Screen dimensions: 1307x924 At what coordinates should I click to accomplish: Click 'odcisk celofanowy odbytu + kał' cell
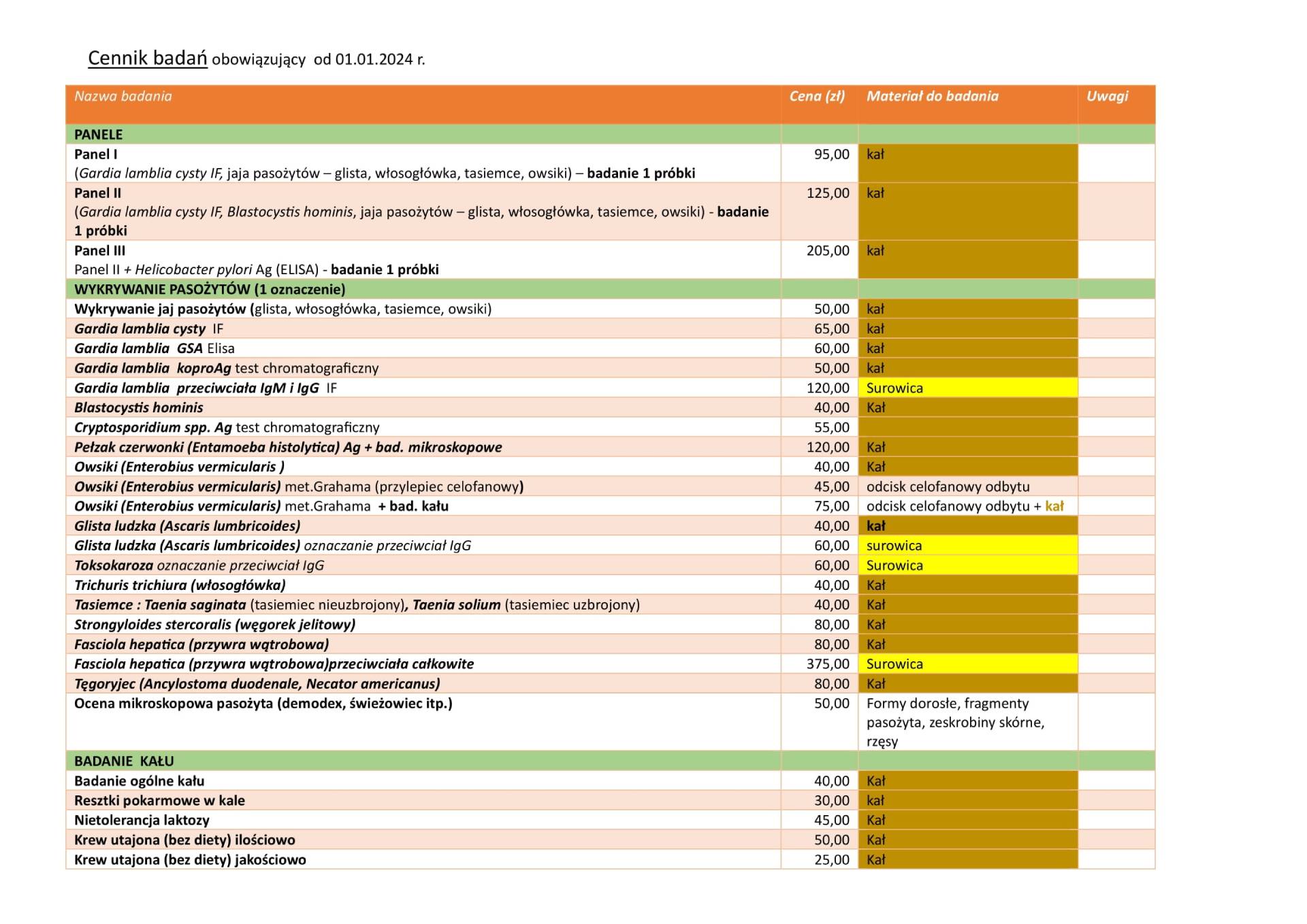click(x=965, y=507)
